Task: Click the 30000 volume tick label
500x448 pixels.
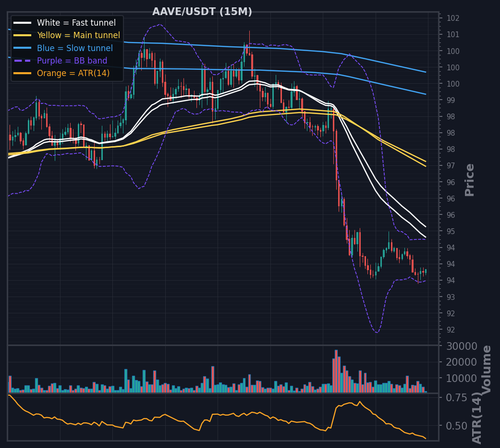Action: coord(462,346)
